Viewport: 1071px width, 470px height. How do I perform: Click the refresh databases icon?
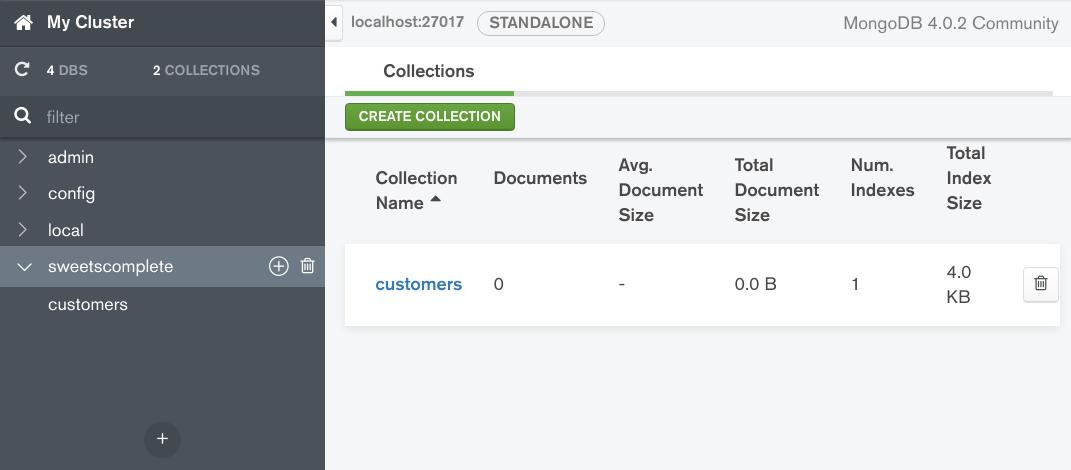point(22,70)
